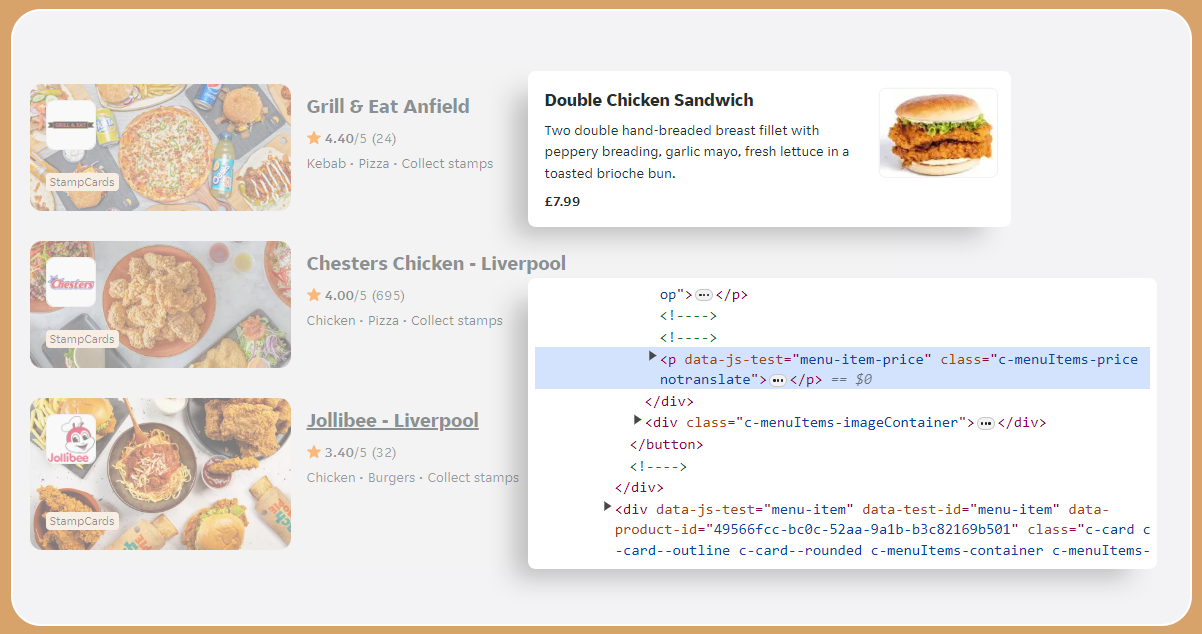Click the star rating icon for Jollibee
The image size is (1202, 634).
[314, 452]
